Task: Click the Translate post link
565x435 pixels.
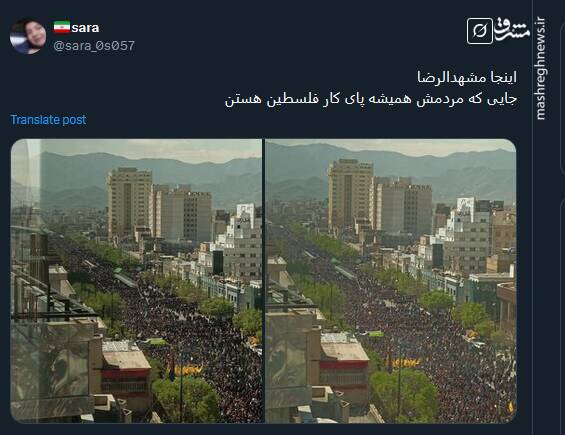Action: point(48,120)
